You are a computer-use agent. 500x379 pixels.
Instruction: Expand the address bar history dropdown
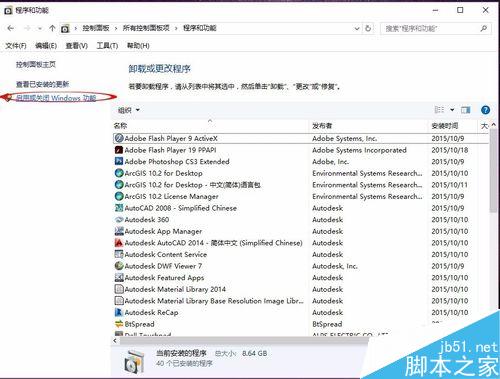(x=357, y=29)
